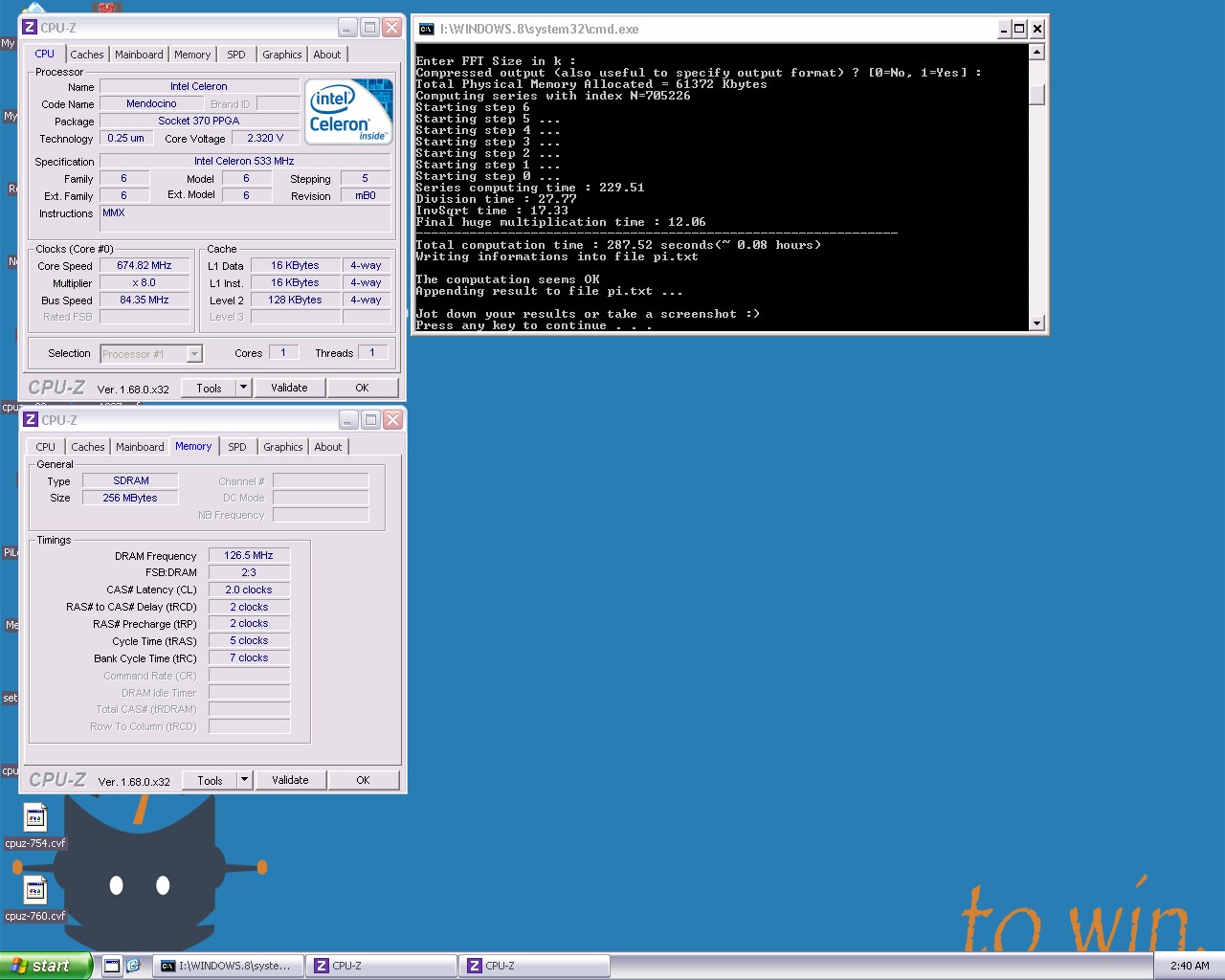Launch Internet Explorer from quick launch

(133, 966)
